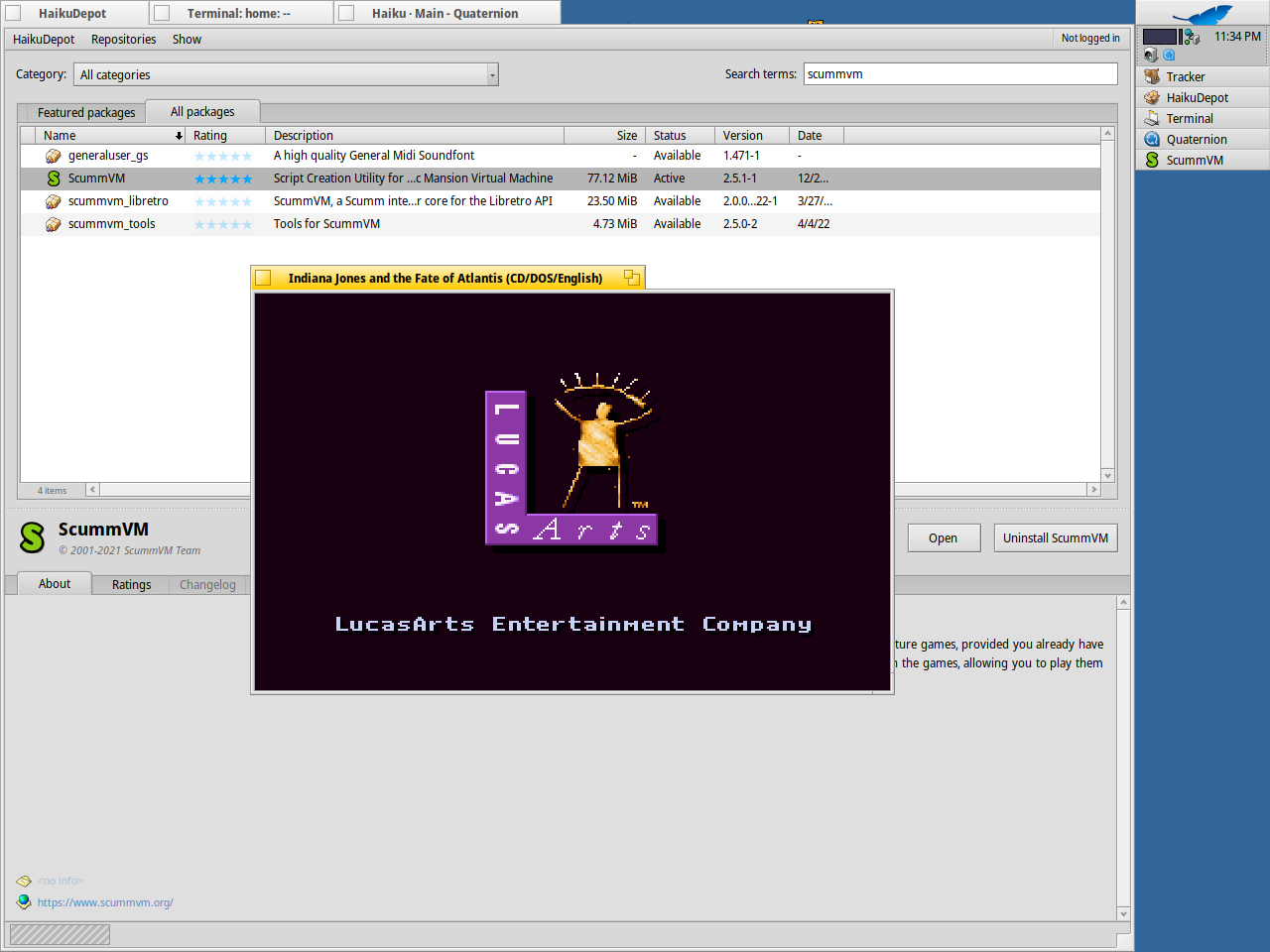The width and height of the screenshot is (1270, 952).
Task: Click the Name column sort arrow
Action: click(x=179, y=136)
